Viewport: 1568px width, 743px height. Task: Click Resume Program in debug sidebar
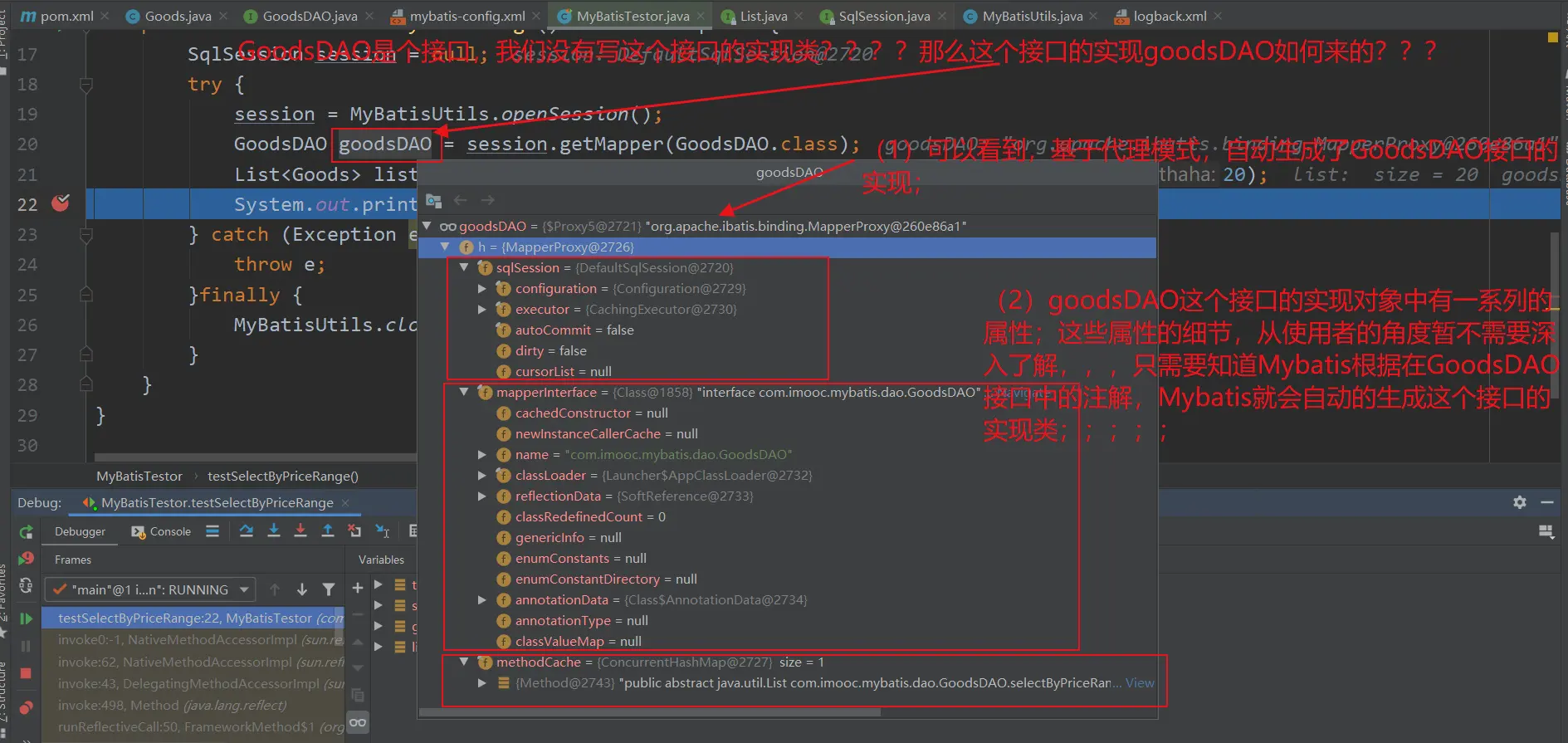click(x=26, y=618)
